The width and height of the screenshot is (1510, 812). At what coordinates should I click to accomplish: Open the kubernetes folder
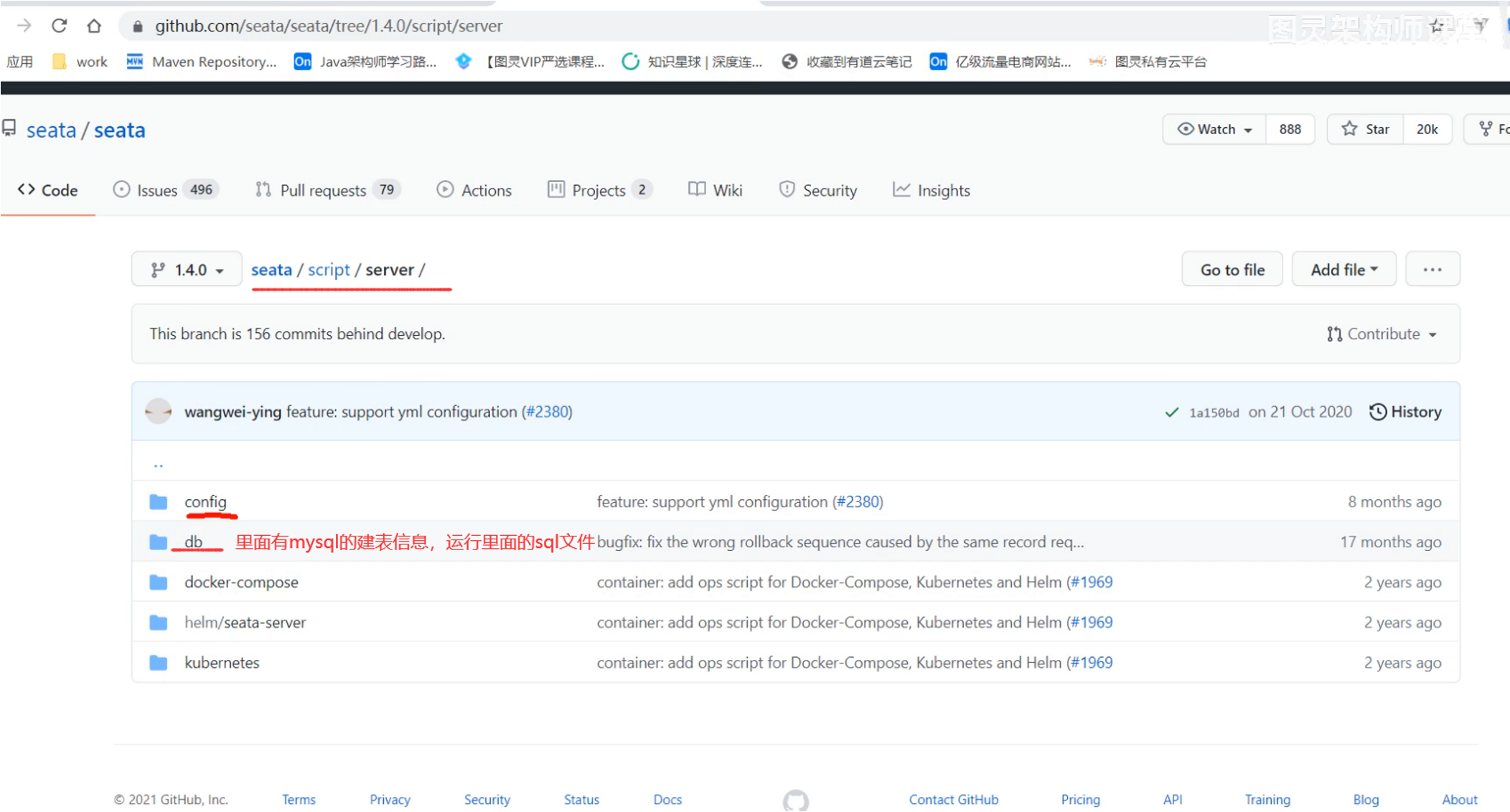coord(222,663)
